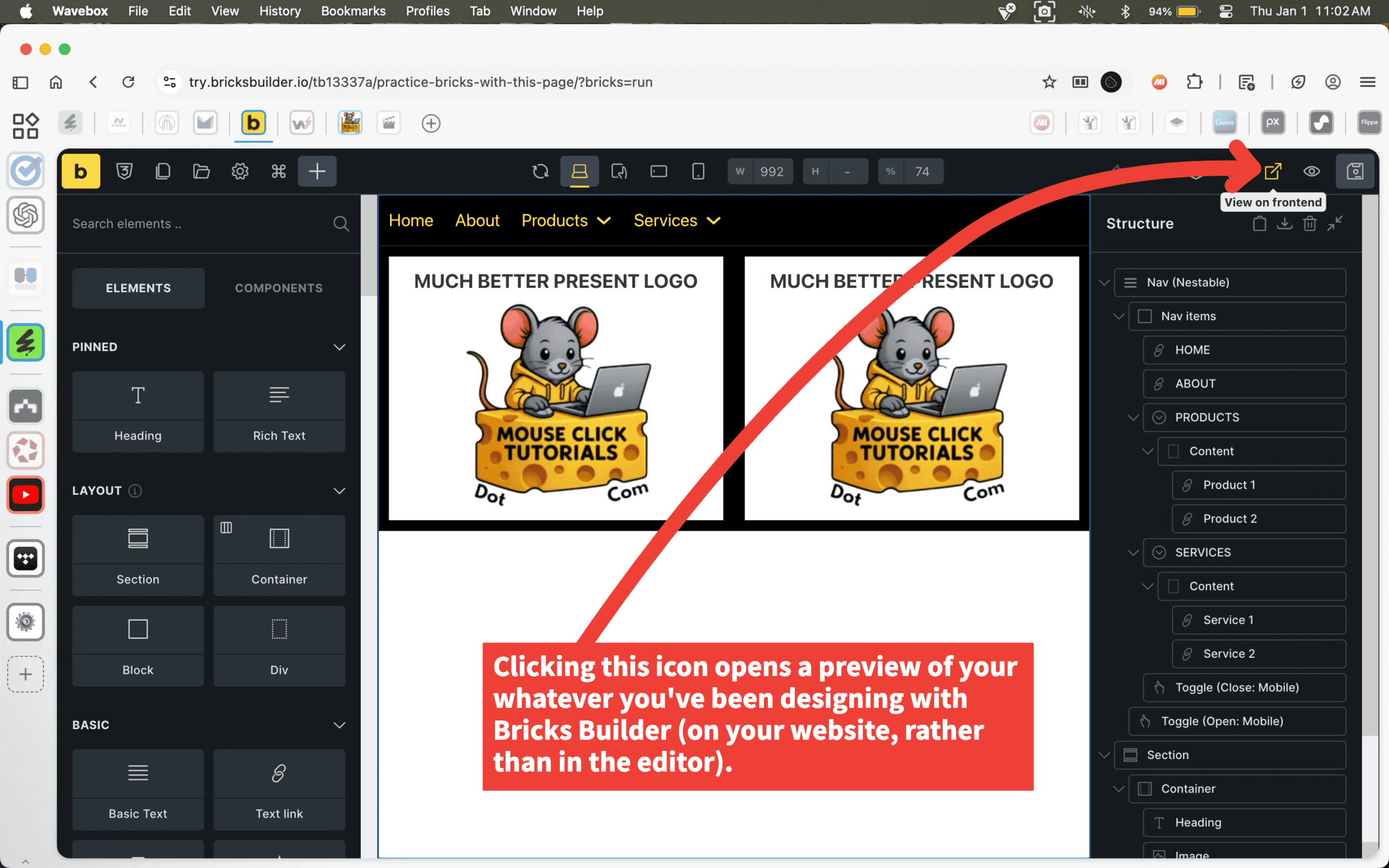Image resolution: width=1389 pixels, height=868 pixels.
Task: Open the templates folder icon
Action: pos(201,171)
